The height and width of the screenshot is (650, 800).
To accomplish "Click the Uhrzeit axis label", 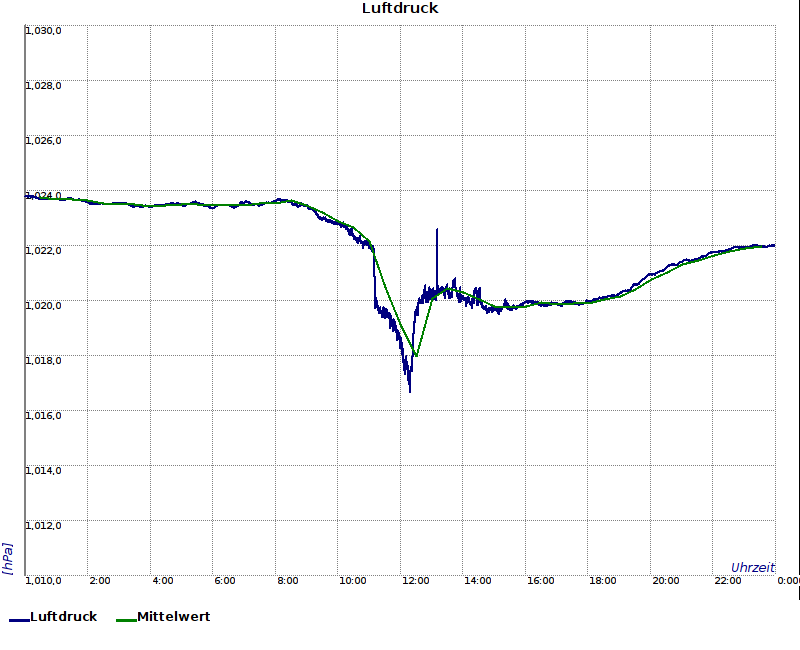I will (x=753, y=567).
